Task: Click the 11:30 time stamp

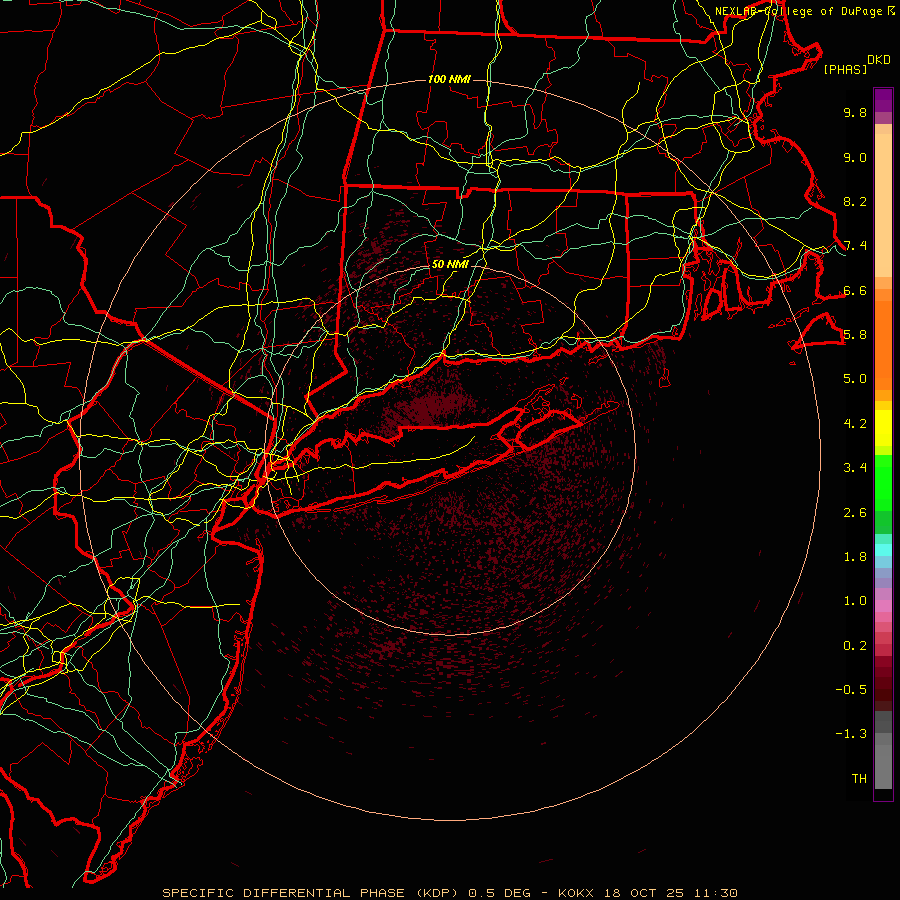Action: click(716, 893)
